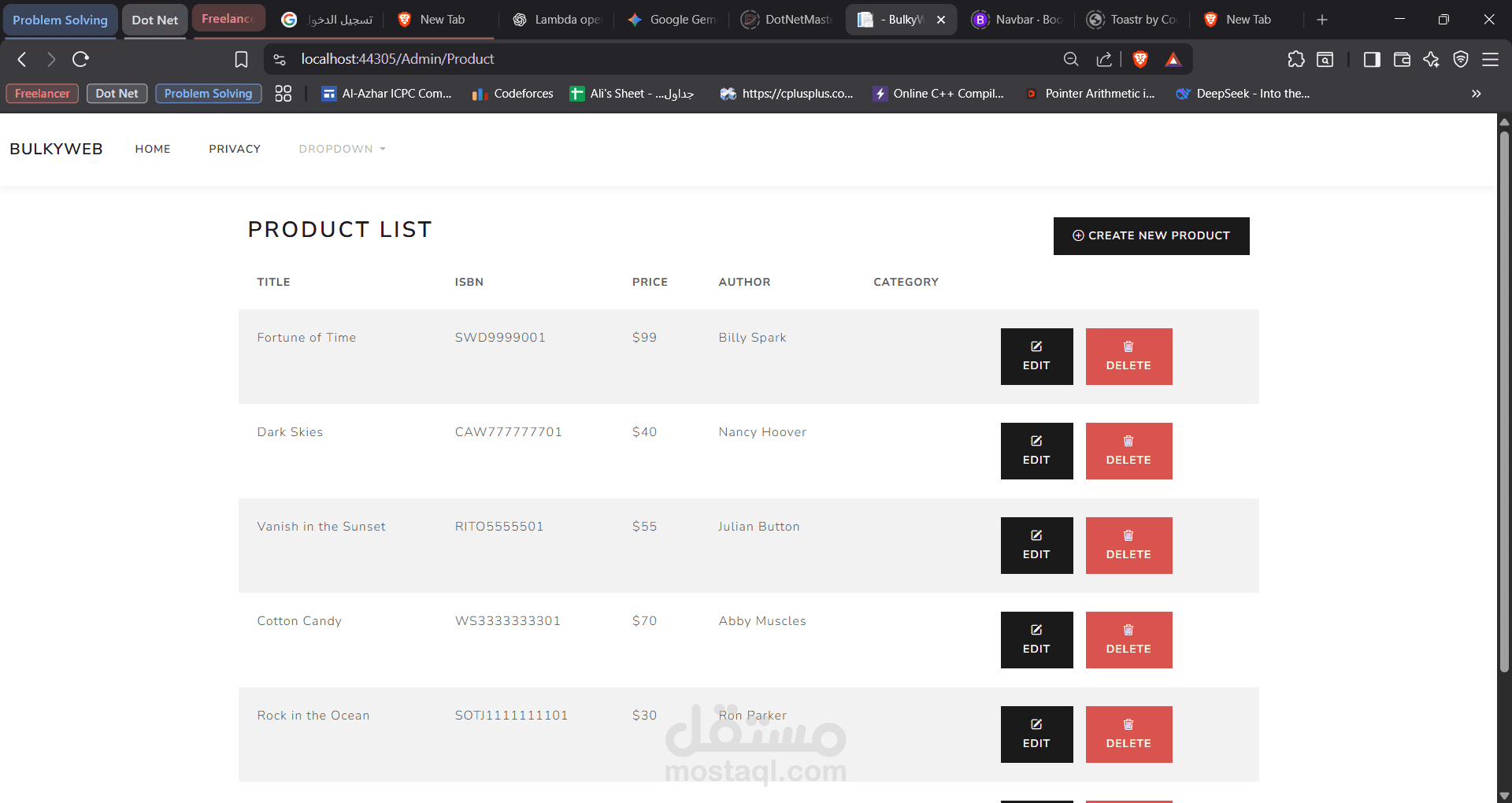The image size is (1512, 803).
Task: Open the Freelancer bookmark folder
Action: point(43,94)
